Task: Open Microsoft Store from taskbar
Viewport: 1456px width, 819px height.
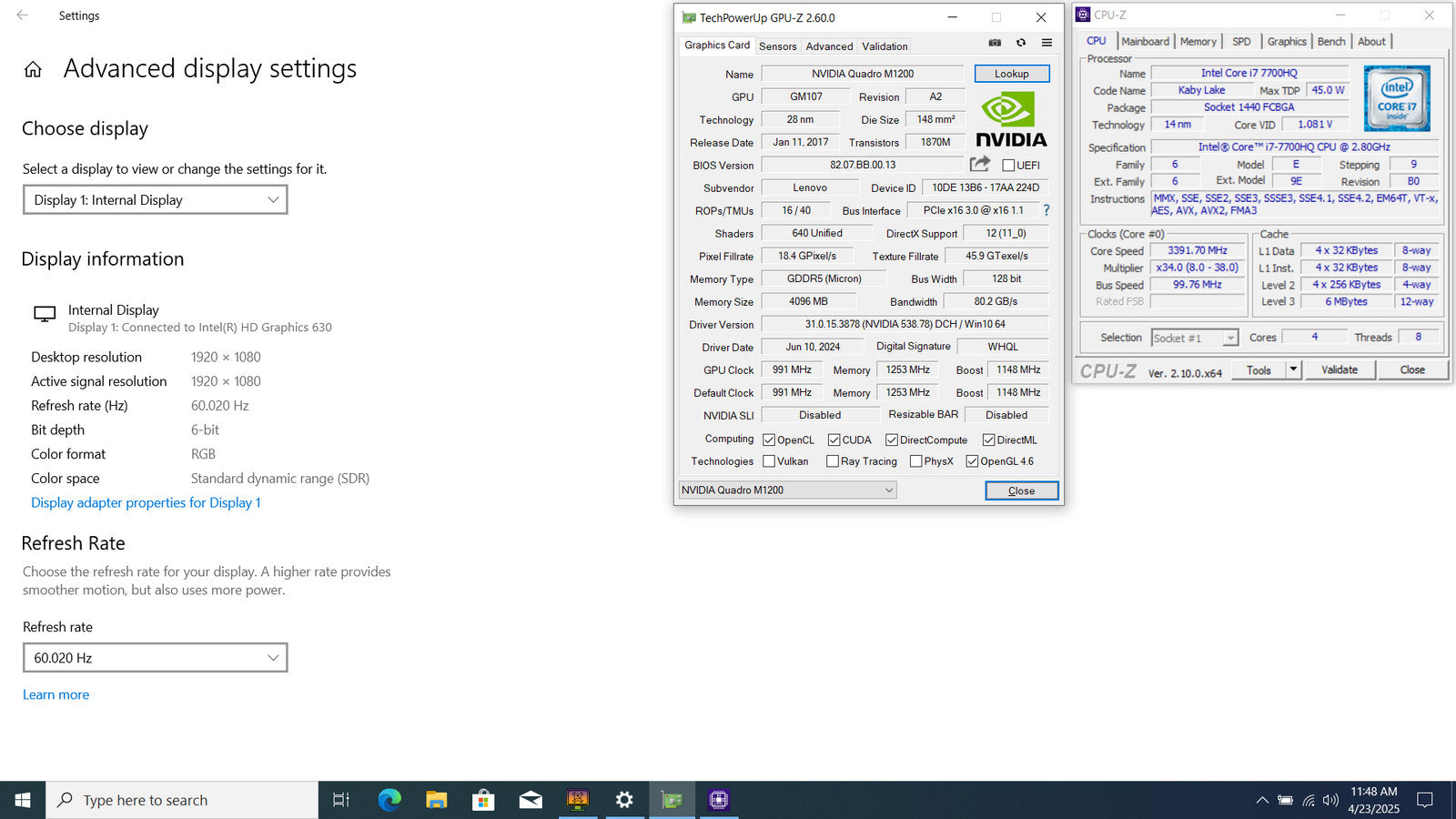Action: pyautogui.click(x=483, y=800)
